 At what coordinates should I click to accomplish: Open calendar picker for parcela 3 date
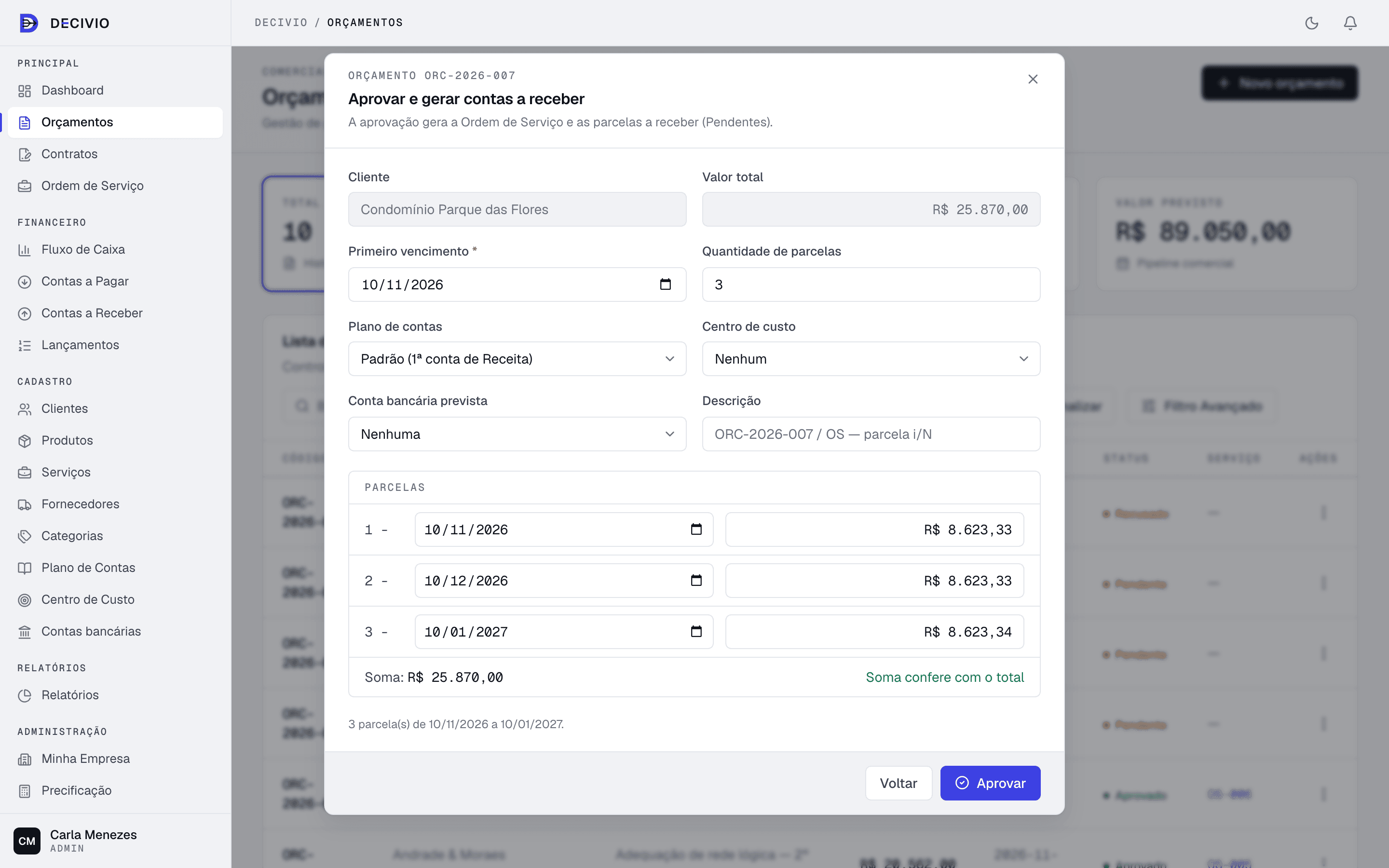click(696, 632)
